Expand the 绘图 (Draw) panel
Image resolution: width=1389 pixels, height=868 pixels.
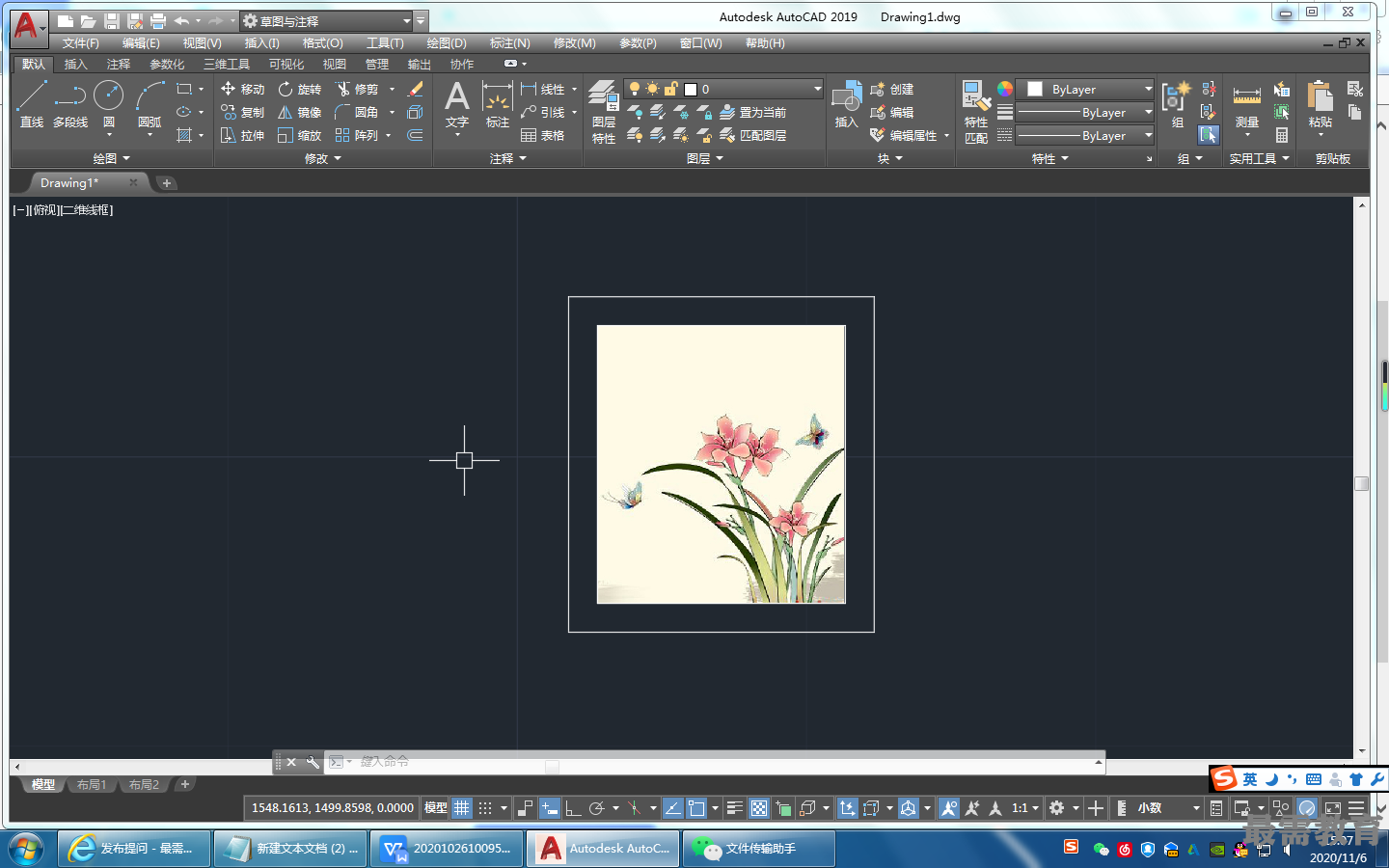tap(111, 158)
